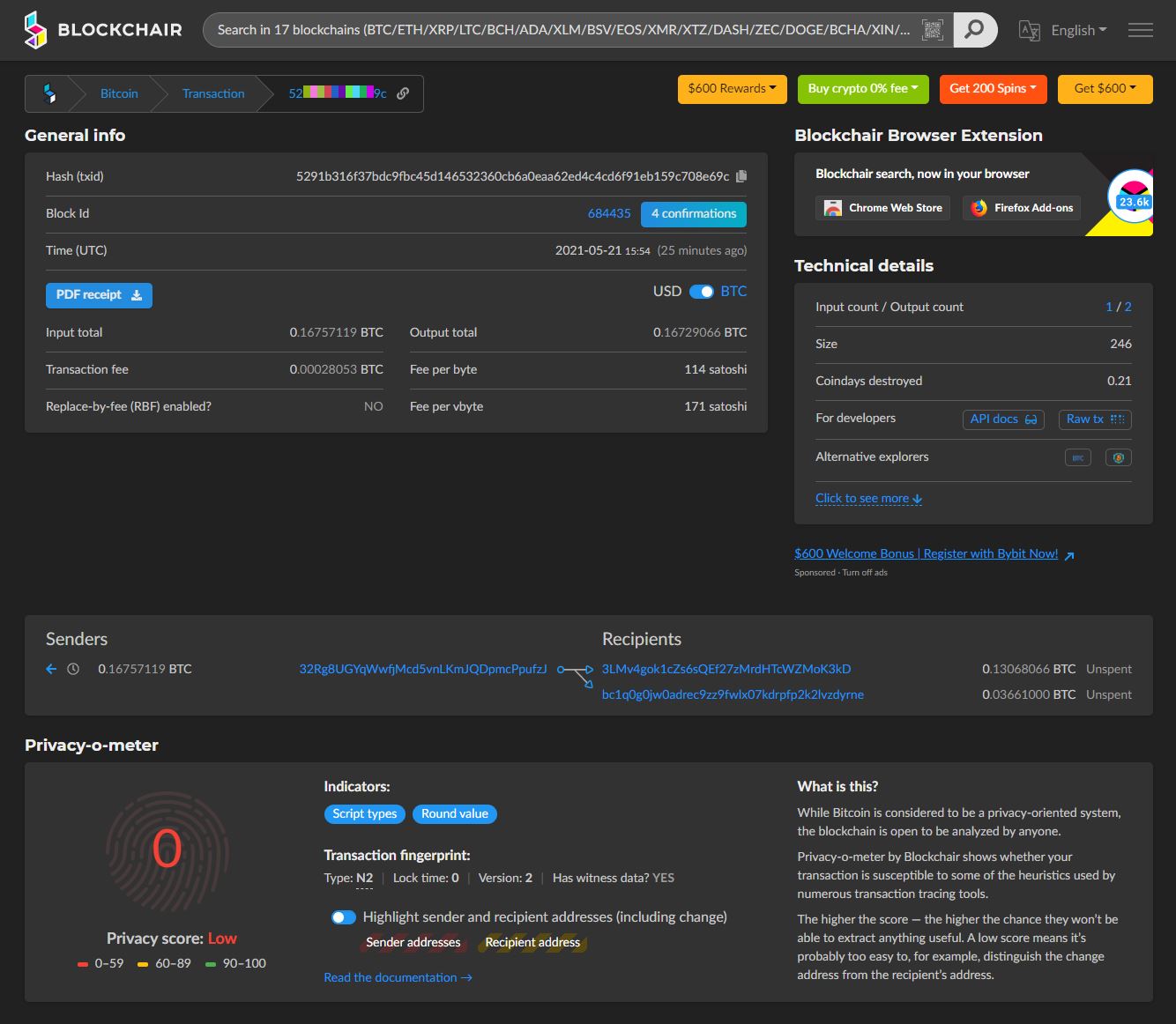1176x1024 pixels.
Task: Open API docs for developers
Action: (x=1003, y=419)
